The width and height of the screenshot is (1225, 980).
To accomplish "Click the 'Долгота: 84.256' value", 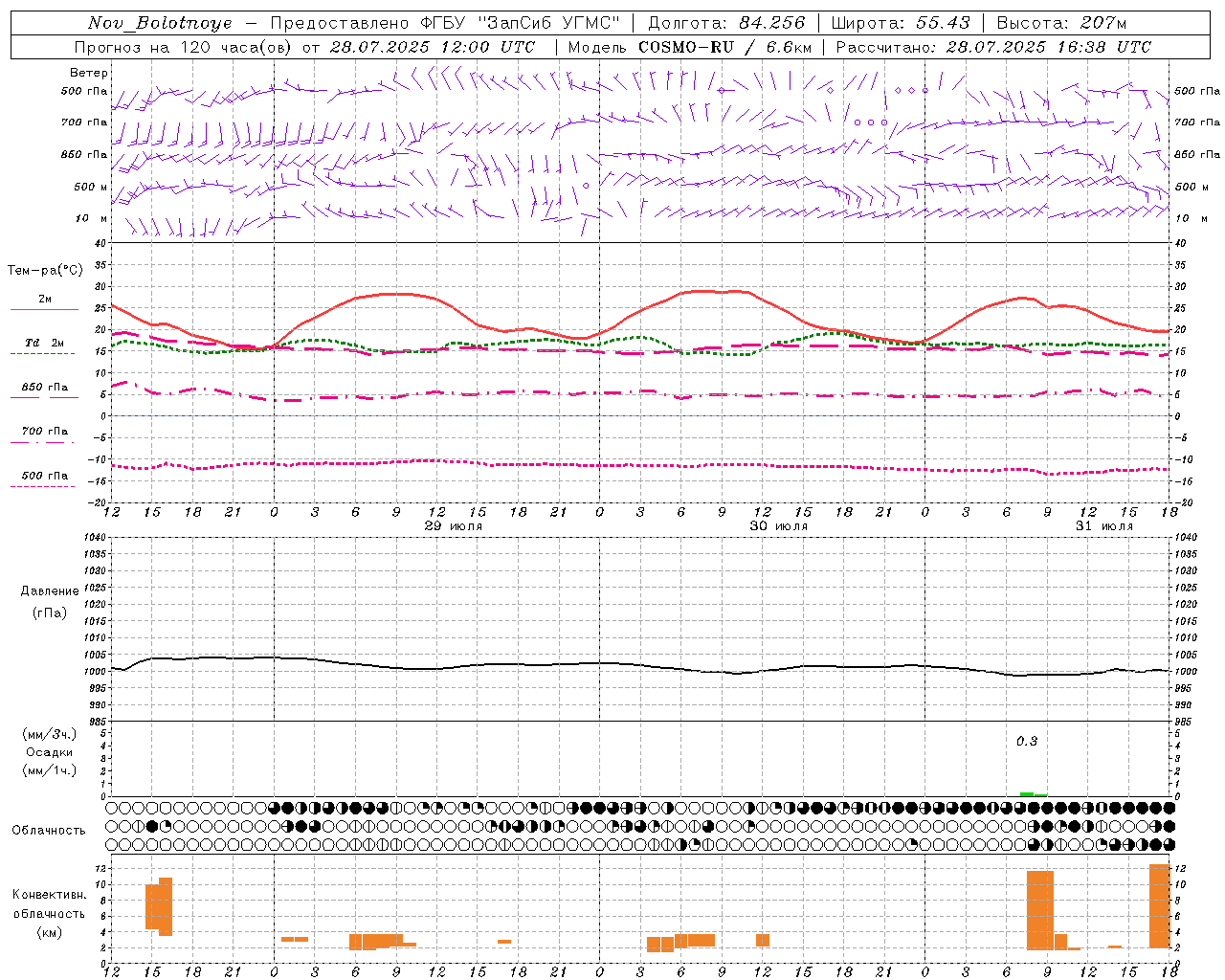I will [x=726, y=22].
